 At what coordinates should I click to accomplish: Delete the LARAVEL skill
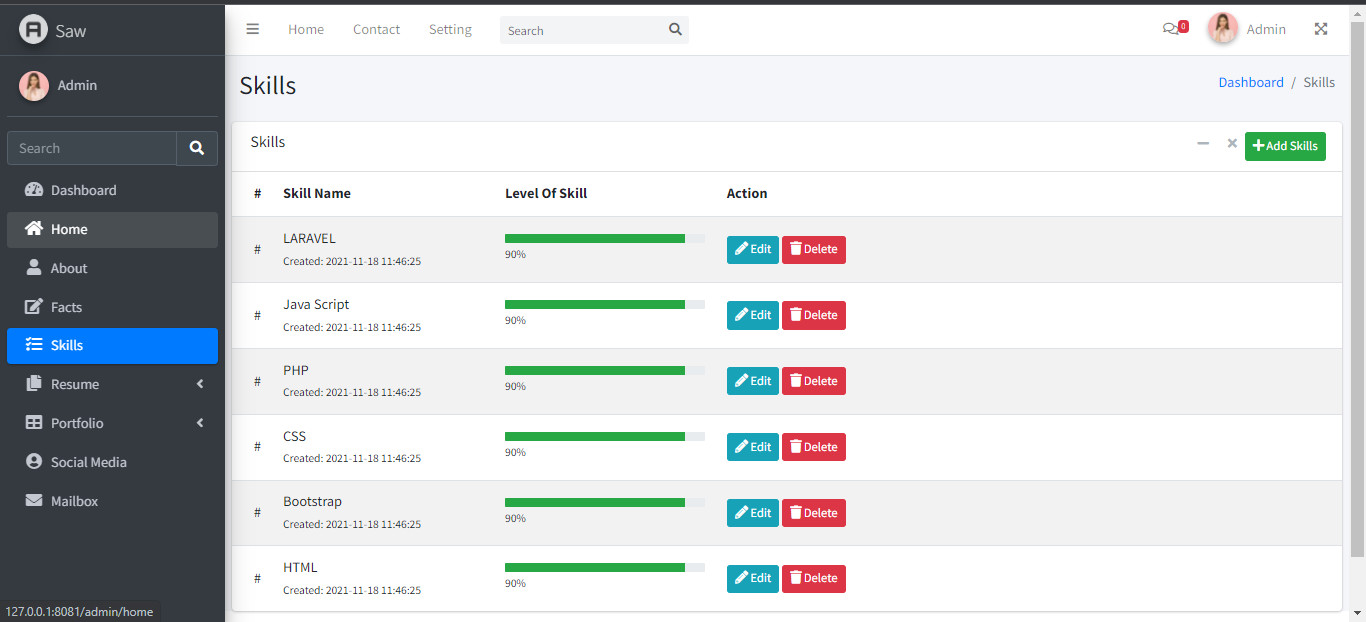point(814,250)
